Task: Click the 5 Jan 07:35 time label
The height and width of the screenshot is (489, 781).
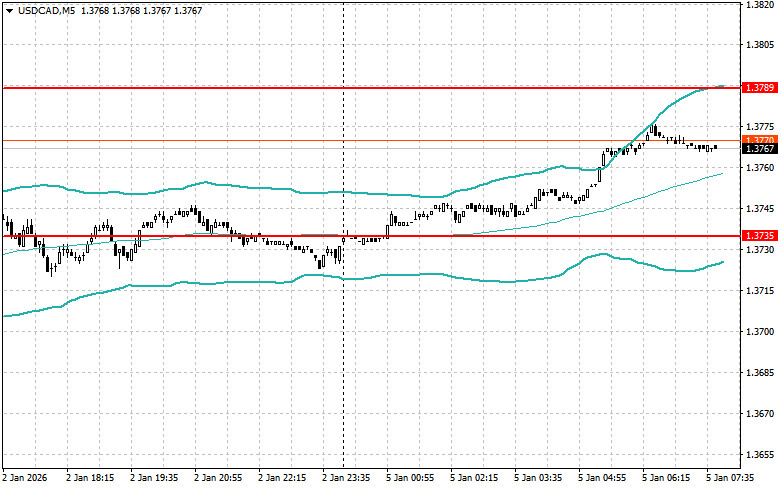Action: (x=730, y=478)
